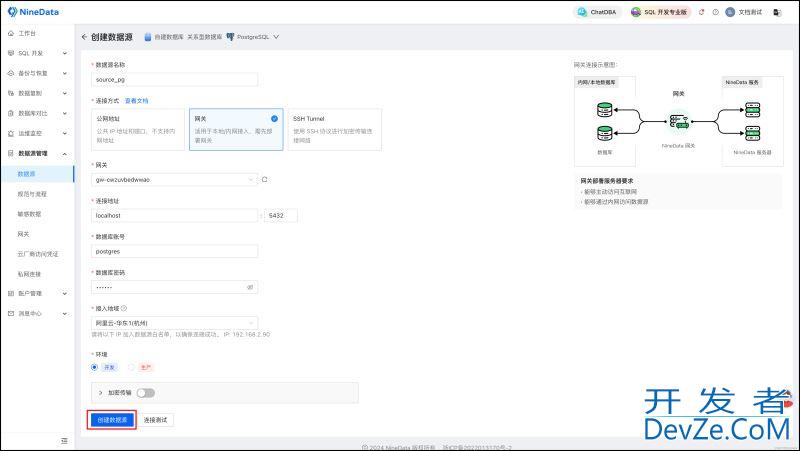Click the port field 5432
This screenshot has width=800, height=451.
[x=281, y=215]
